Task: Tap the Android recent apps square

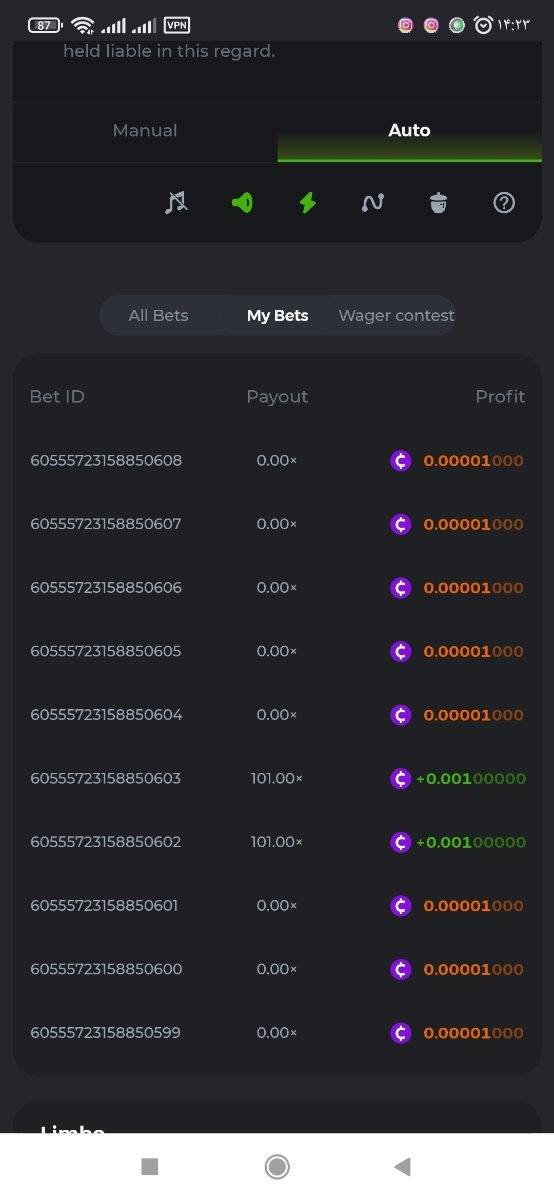Action: (150, 1166)
